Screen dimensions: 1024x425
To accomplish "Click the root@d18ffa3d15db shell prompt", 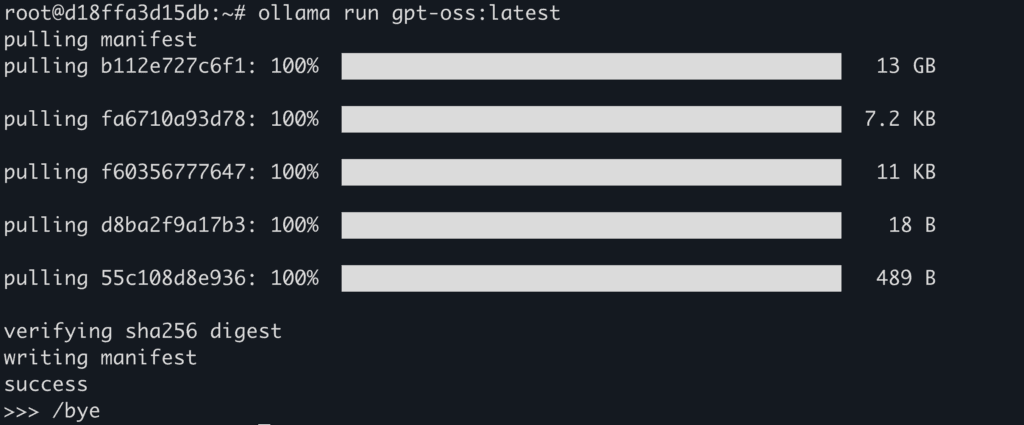I will pyautogui.click(x=123, y=14).
